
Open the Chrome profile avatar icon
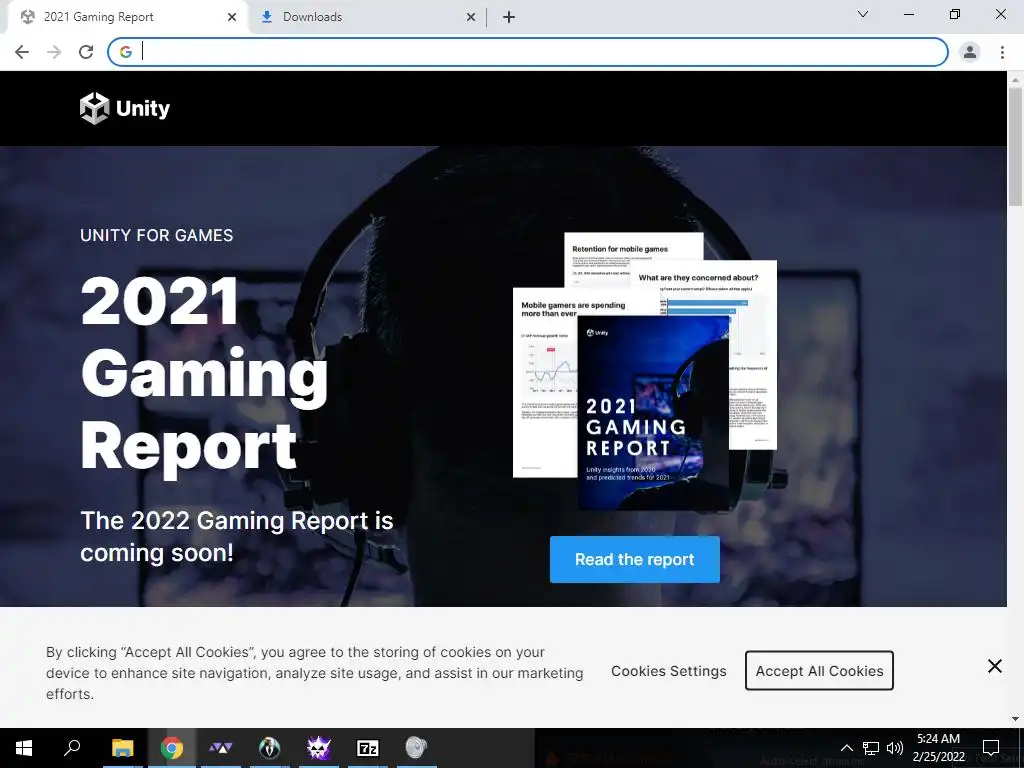(x=970, y=52)
